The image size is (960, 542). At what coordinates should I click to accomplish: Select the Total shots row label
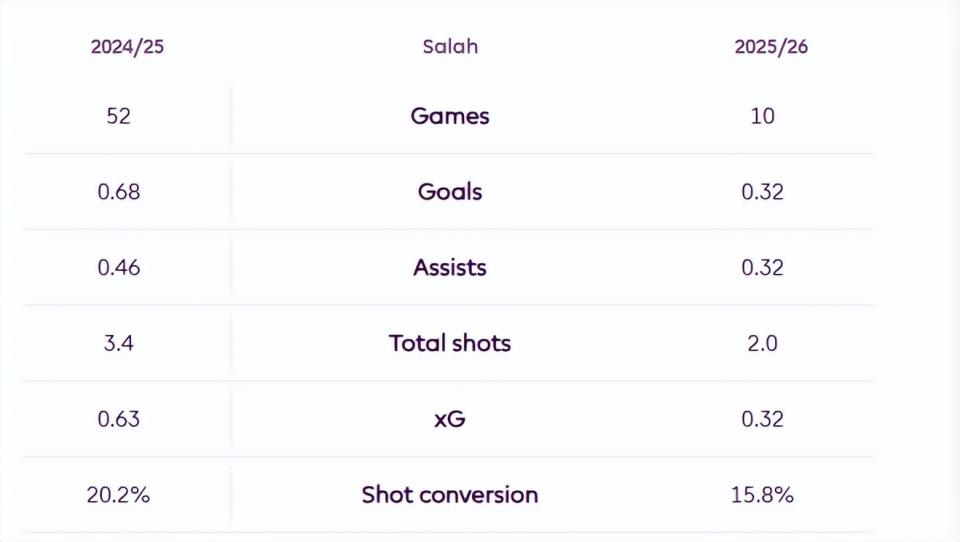(x=450, y=344)
